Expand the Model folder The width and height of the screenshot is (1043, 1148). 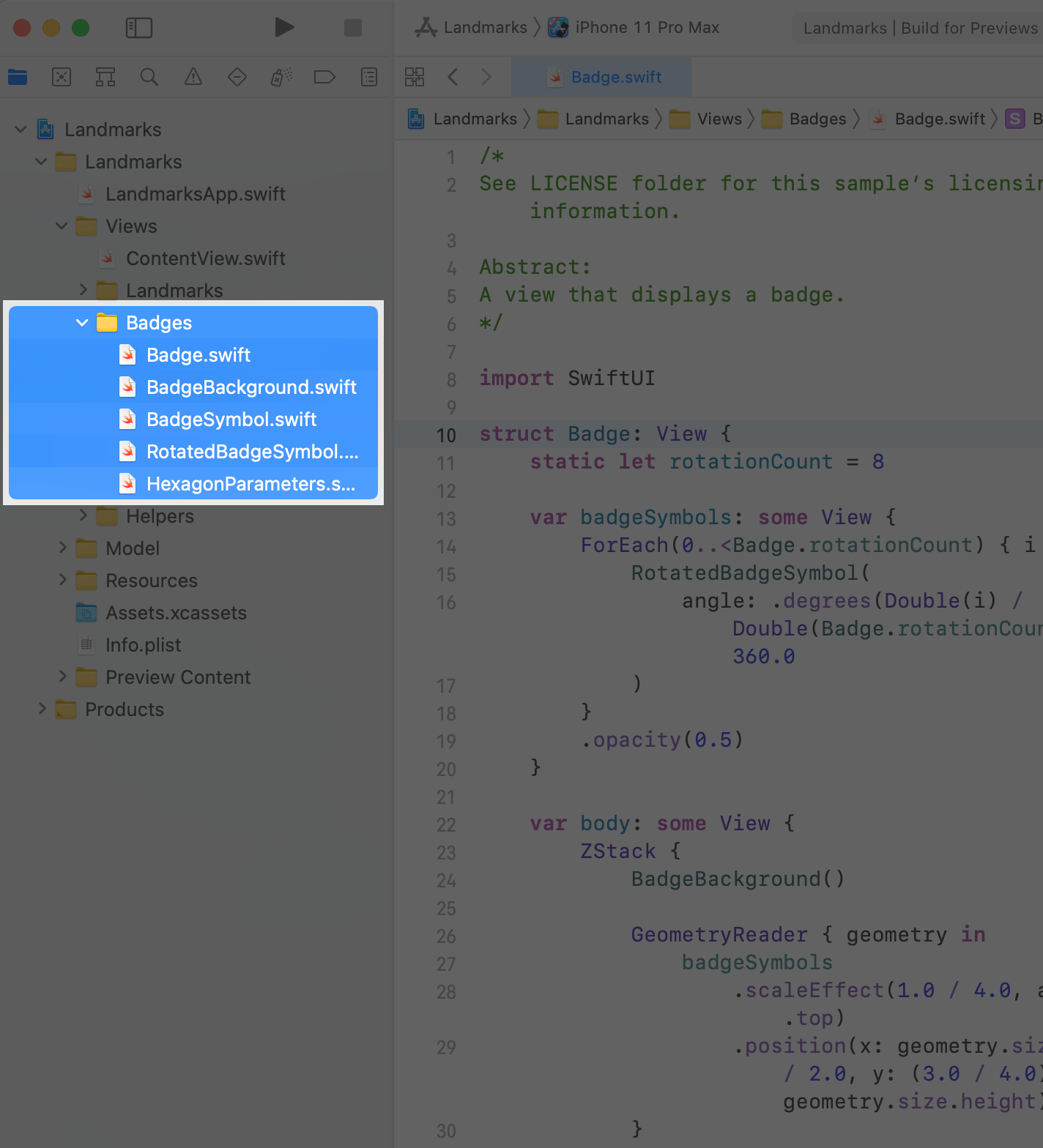coord(62,548)
